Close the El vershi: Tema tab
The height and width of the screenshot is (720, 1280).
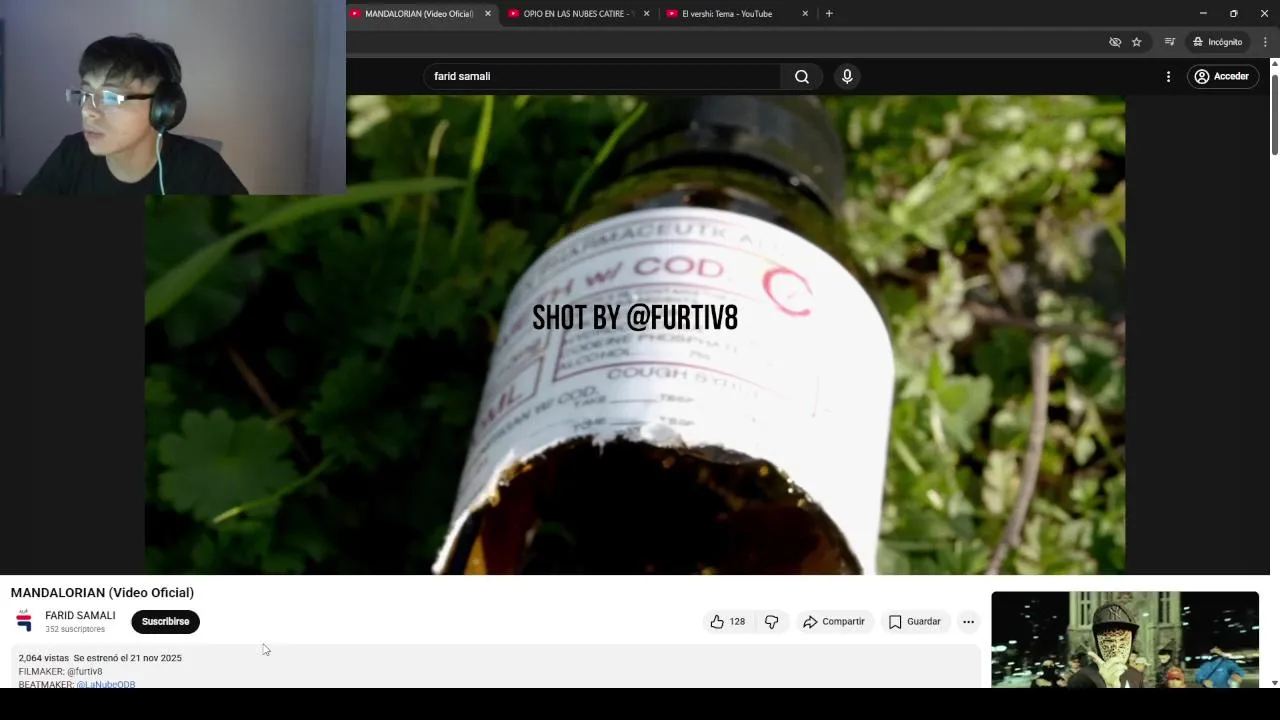click(805, 14)
